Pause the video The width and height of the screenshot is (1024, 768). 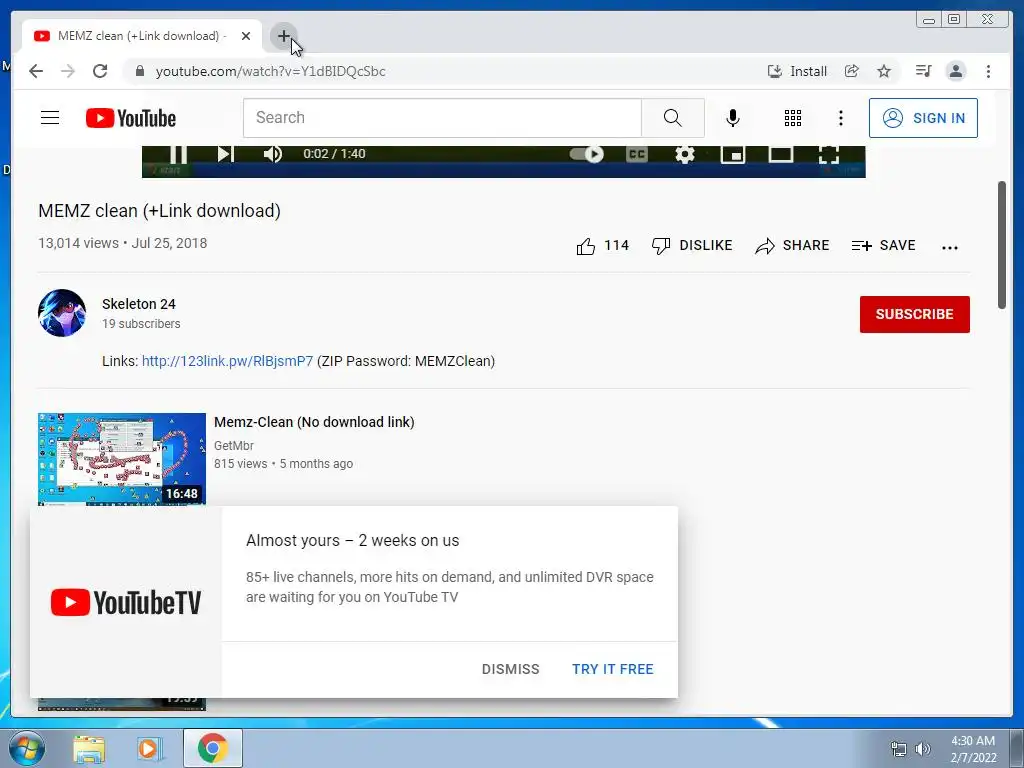click(178, 154)
